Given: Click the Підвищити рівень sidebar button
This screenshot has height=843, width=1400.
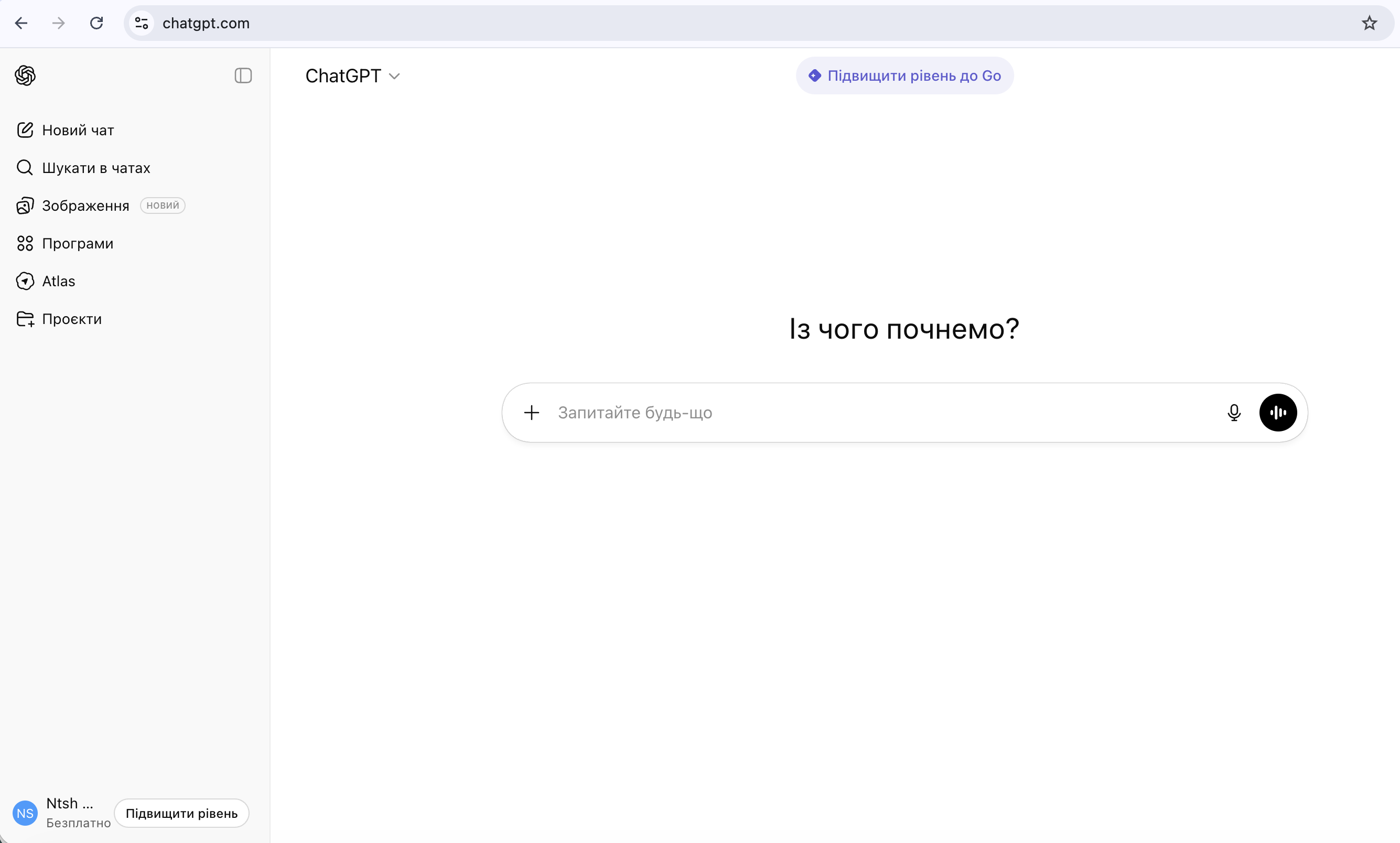Looking at the screenshot, I should click(x=181, y=813).
